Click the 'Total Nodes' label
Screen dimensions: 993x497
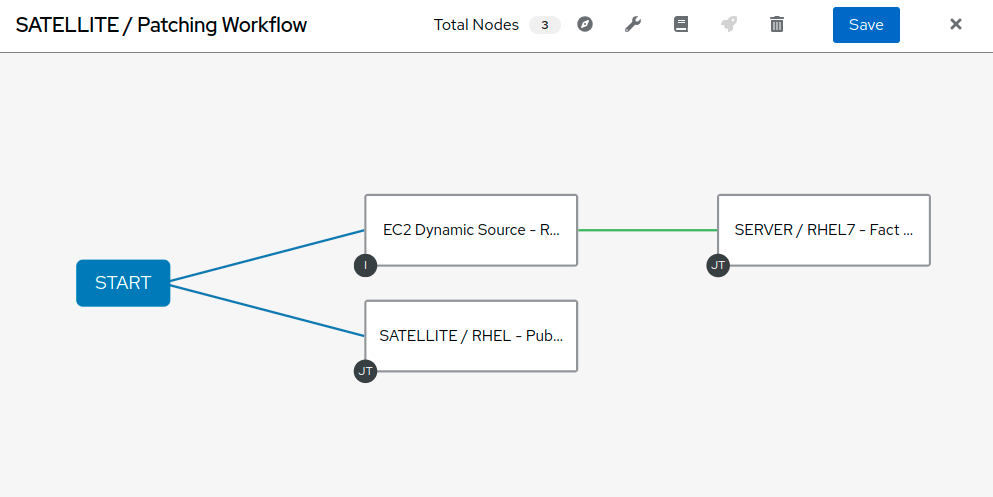[x=476, y=25]
